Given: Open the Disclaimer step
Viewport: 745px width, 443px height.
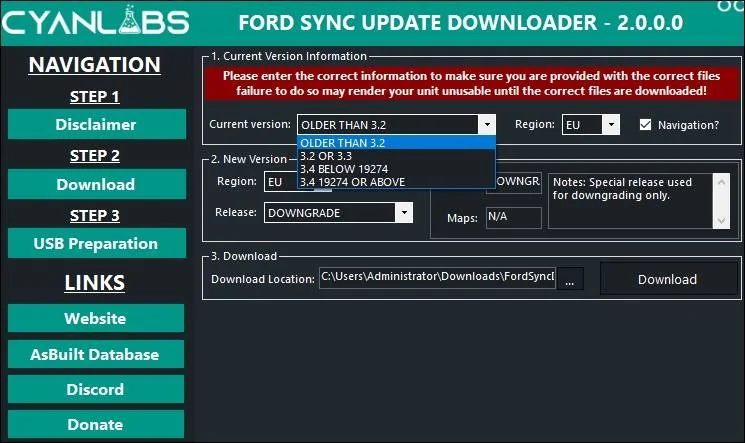Looking at the screenshot, I should click(96, 124).
